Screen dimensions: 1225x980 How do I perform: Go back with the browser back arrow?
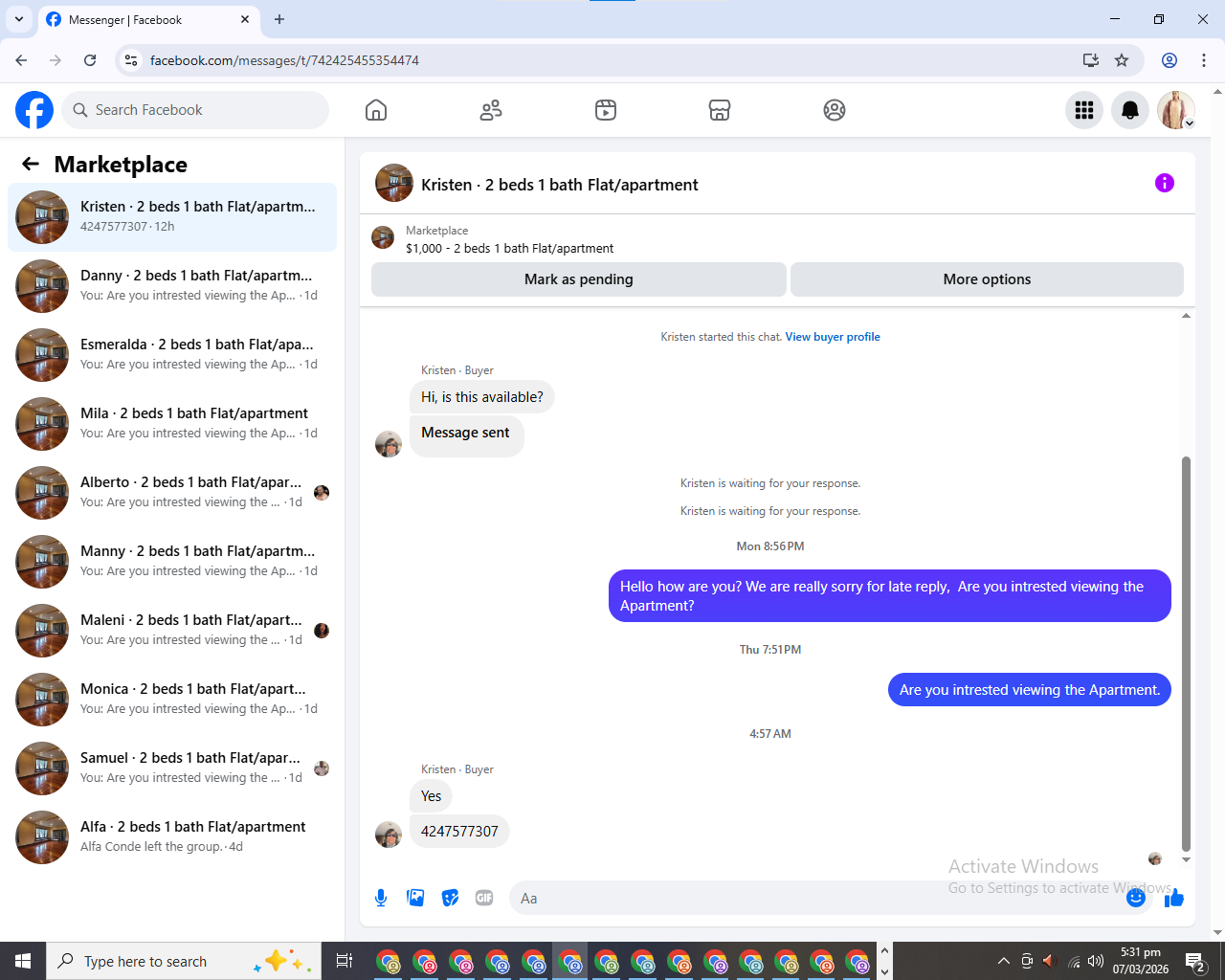21,60
